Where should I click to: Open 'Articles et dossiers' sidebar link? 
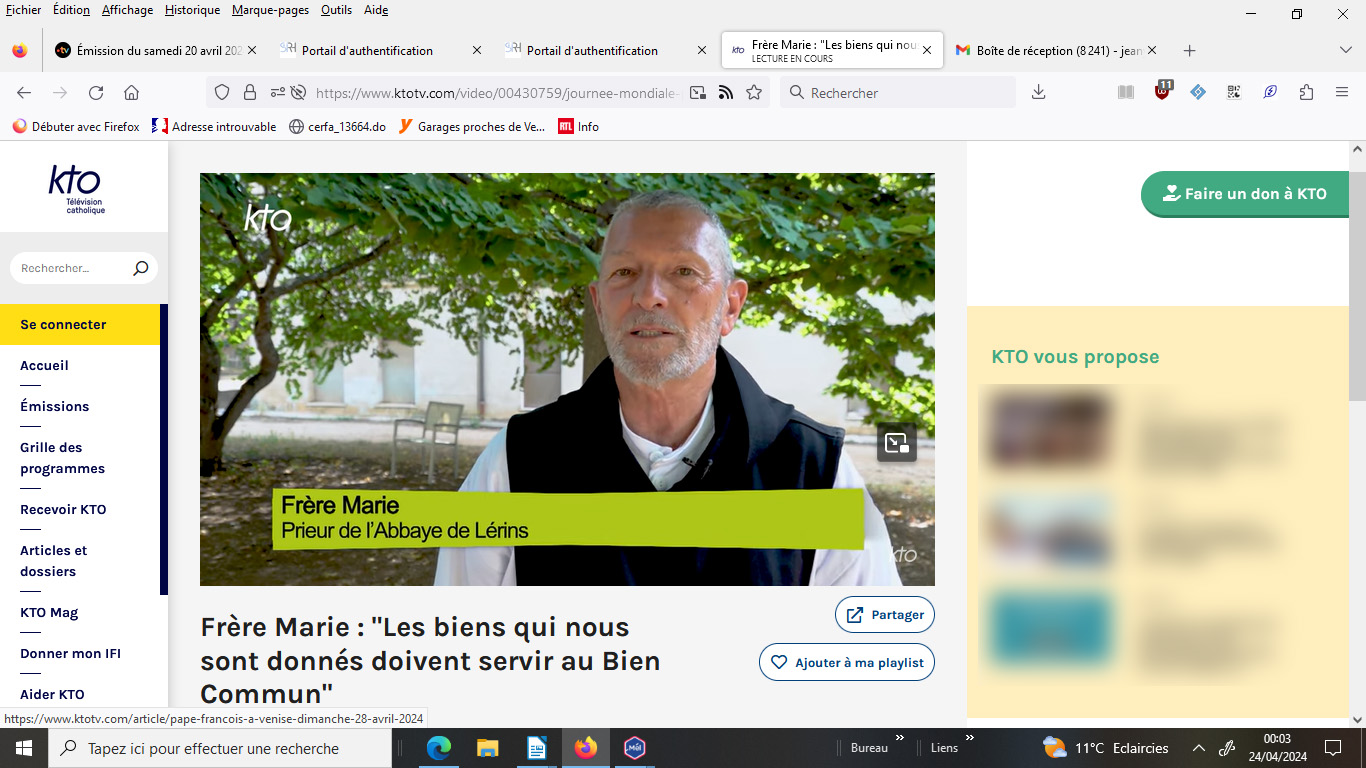[x=53, y=561]
